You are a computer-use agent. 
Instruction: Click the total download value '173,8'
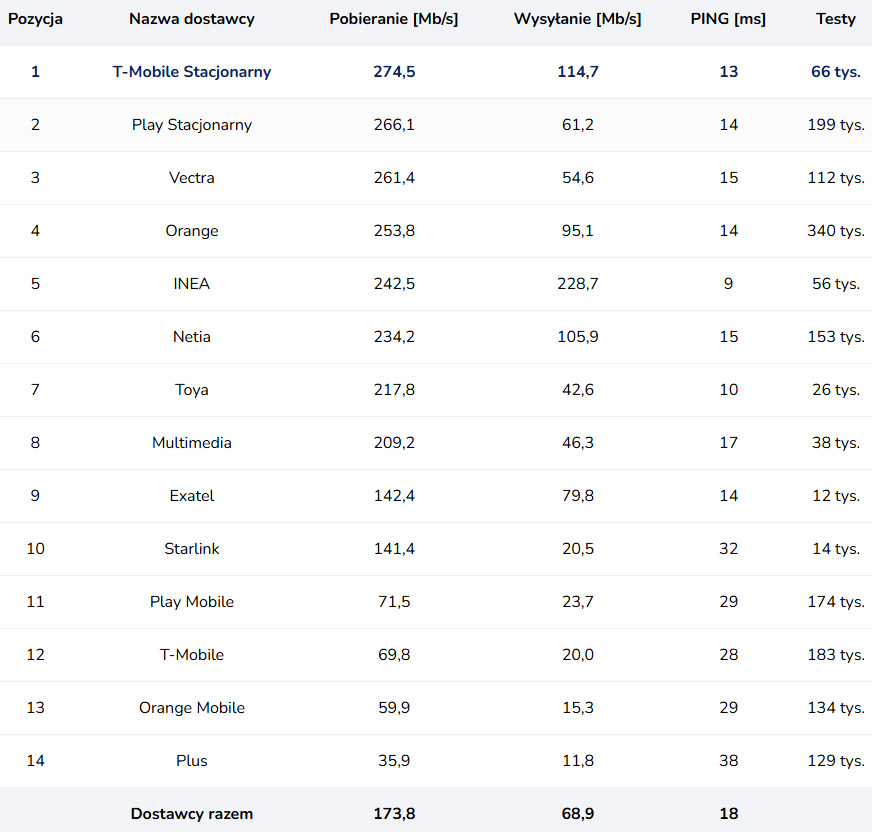394,814
